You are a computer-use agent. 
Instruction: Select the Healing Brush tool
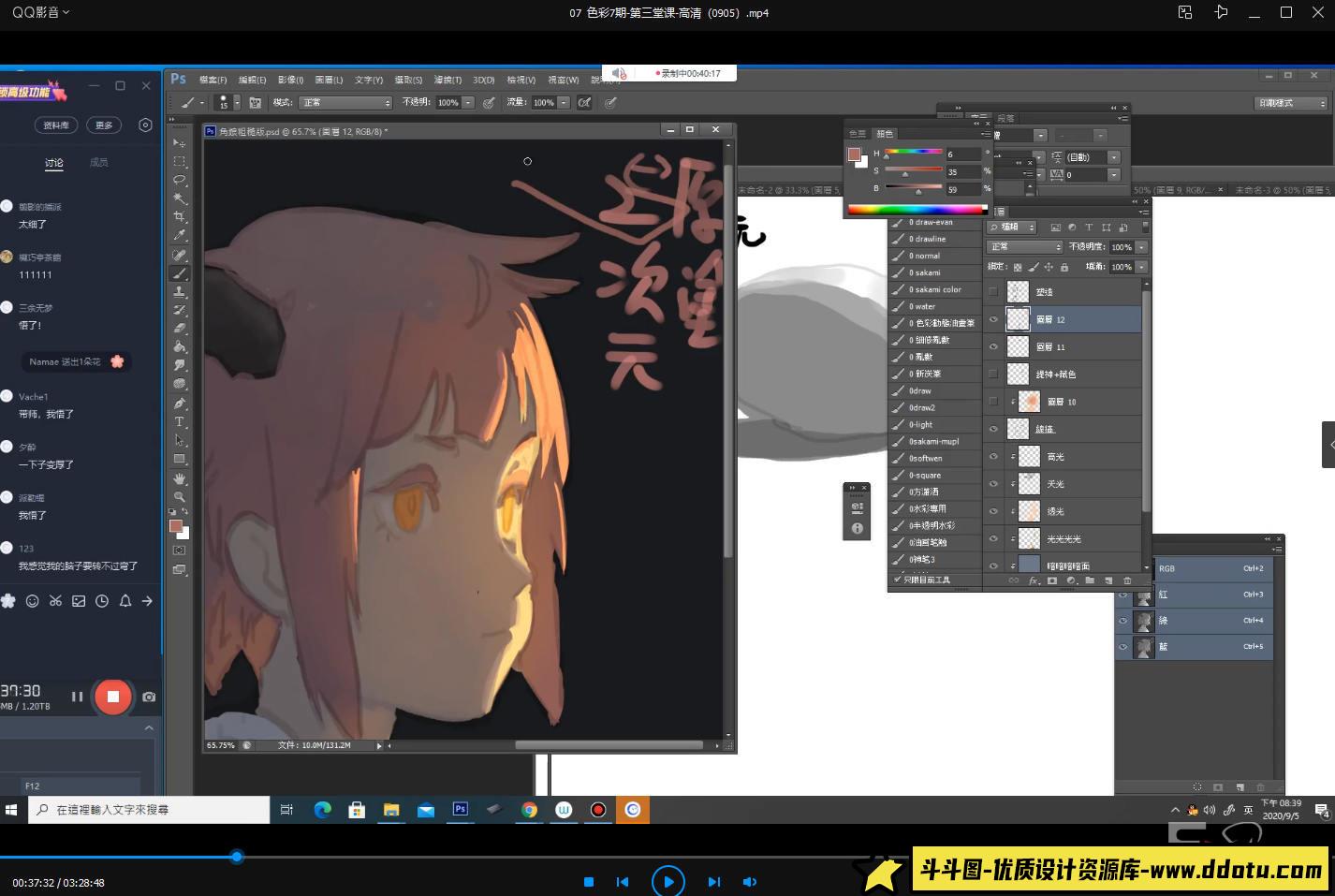tap(179, 255)
